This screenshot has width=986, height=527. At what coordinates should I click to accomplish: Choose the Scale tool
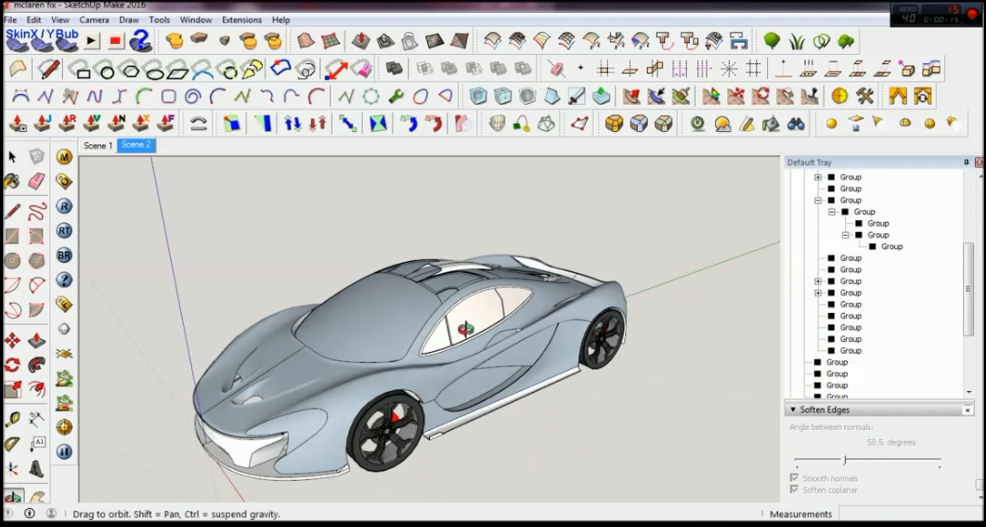tap(12, 390)
